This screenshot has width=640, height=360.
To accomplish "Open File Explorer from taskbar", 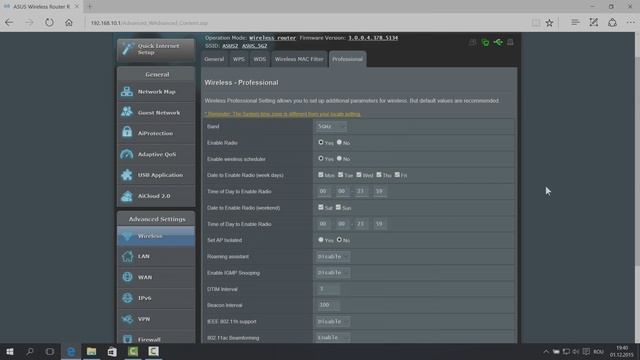I will [x=91, y=351].
